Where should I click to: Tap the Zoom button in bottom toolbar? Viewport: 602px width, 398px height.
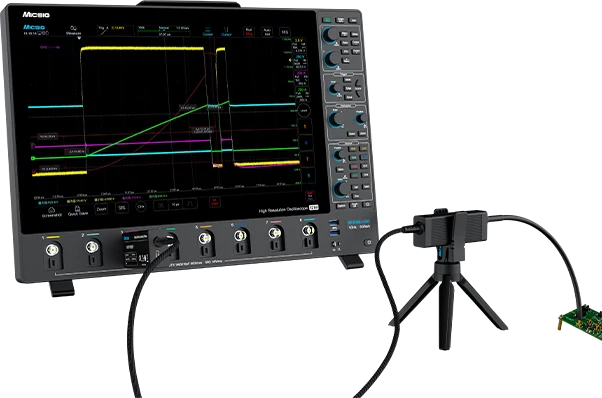tap(101, 209)
